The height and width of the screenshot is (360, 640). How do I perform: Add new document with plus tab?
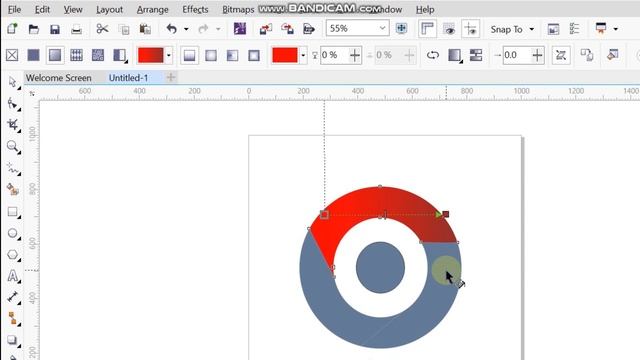(x=171, y=77)
